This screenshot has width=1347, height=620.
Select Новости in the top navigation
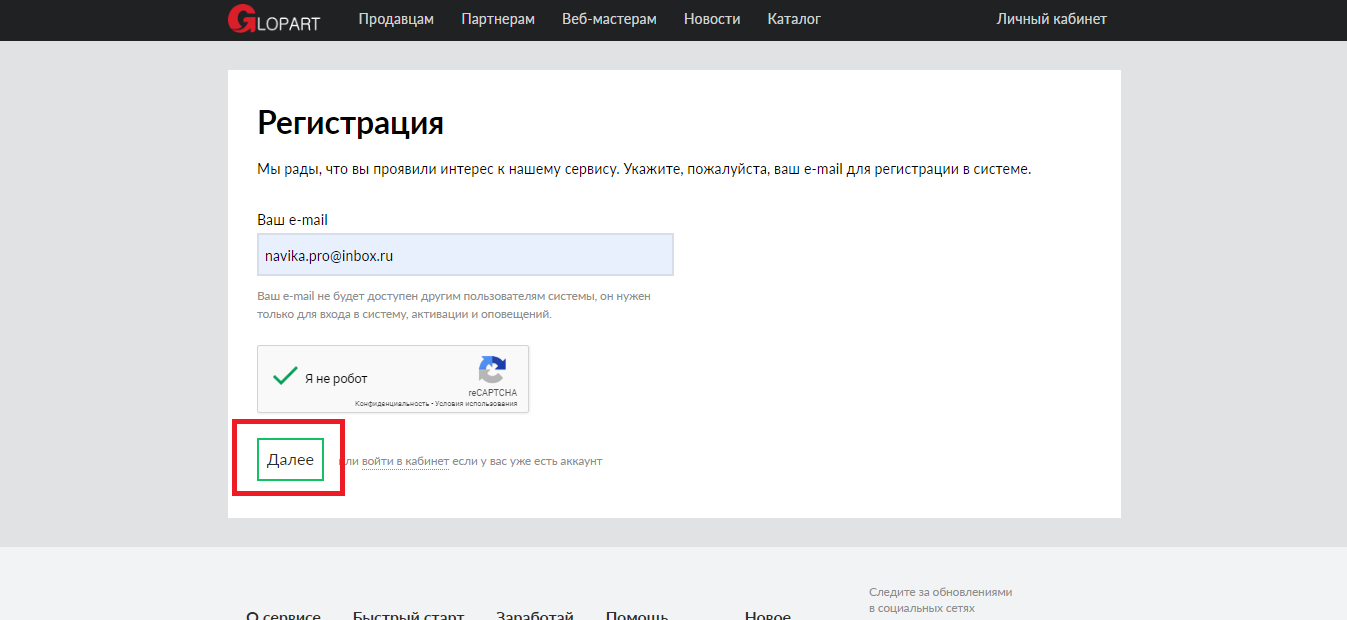712,19
